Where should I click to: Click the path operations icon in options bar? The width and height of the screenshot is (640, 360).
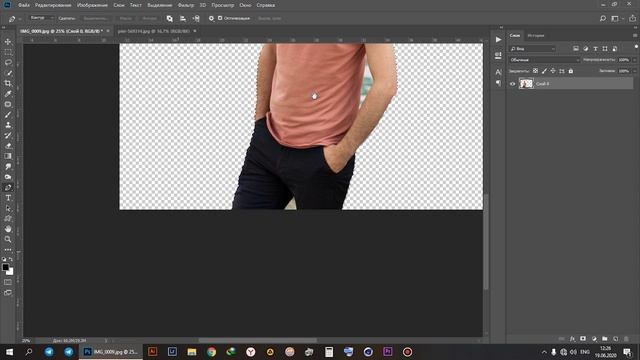169,18
